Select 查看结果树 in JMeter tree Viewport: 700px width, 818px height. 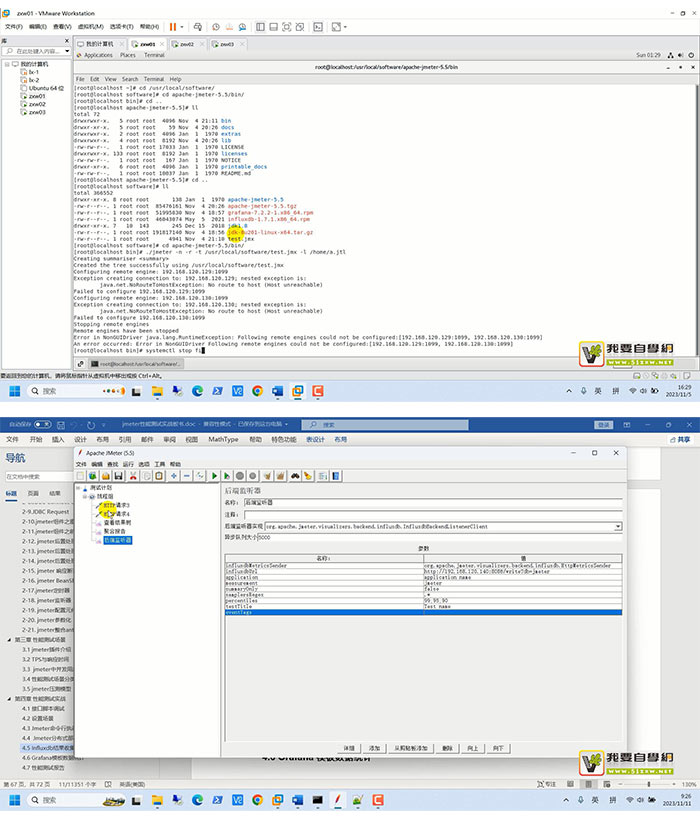tap(117, 522)
